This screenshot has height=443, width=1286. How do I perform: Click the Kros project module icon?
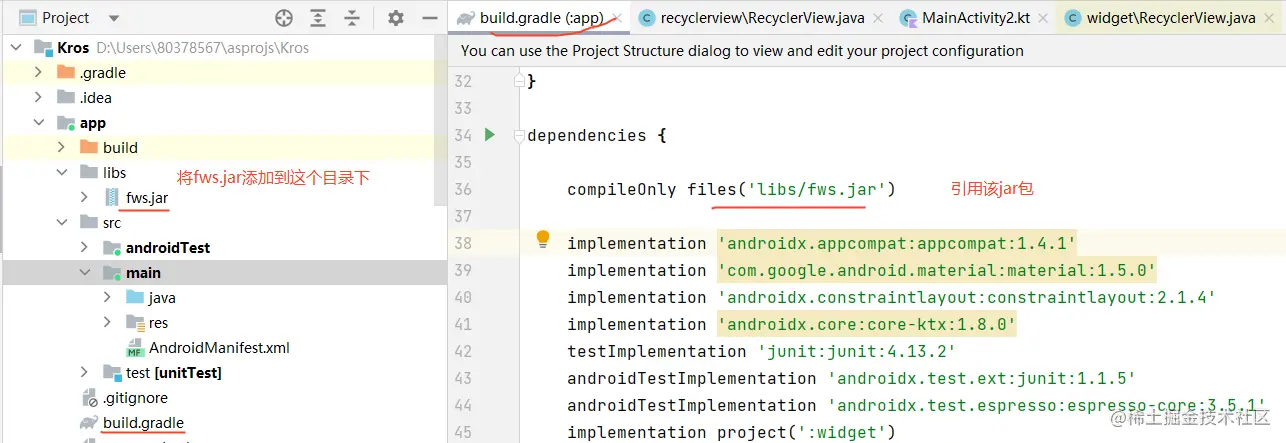(42, 47)
